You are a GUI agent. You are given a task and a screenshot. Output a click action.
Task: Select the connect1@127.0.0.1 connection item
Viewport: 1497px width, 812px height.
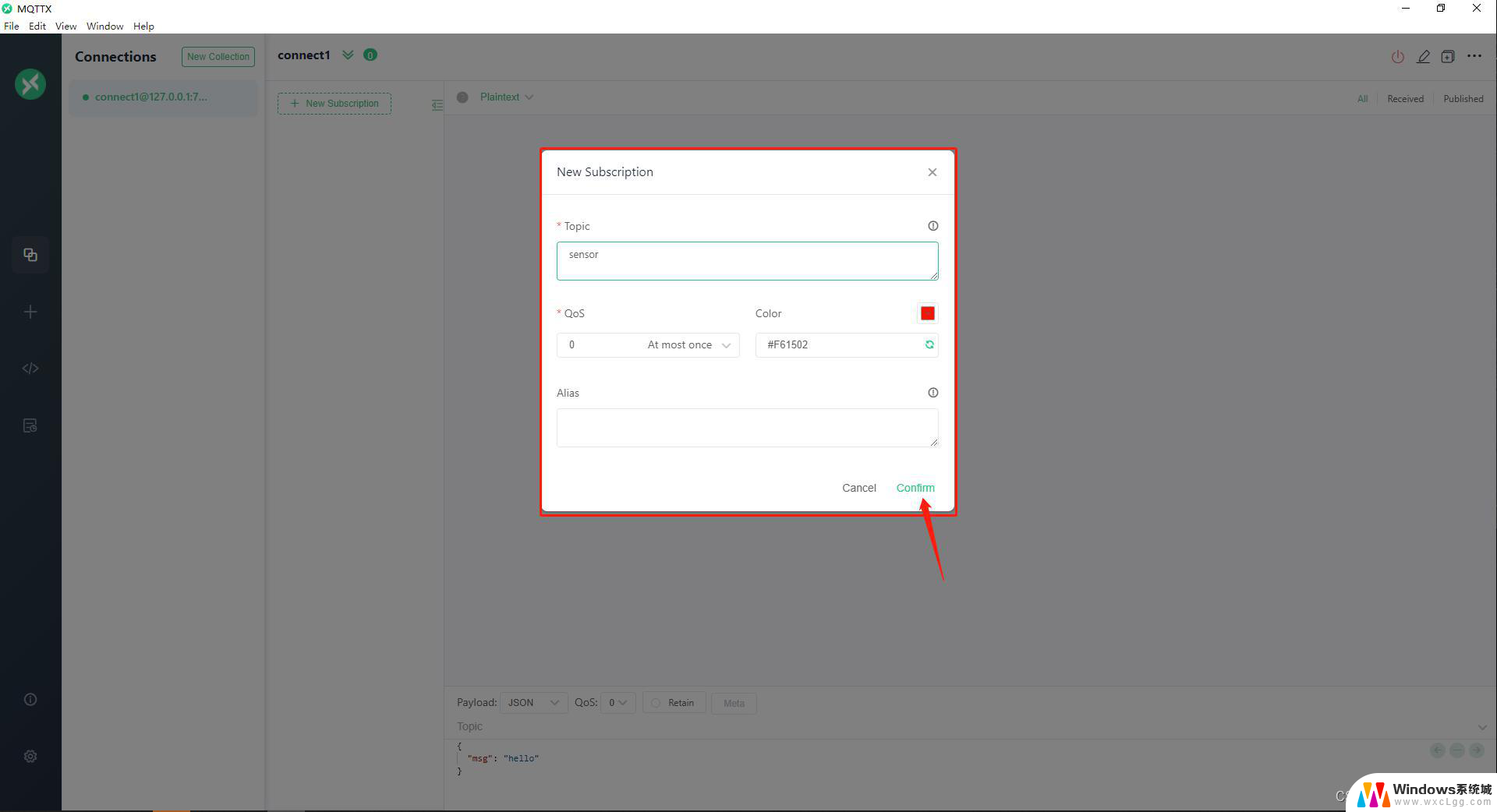163,97
